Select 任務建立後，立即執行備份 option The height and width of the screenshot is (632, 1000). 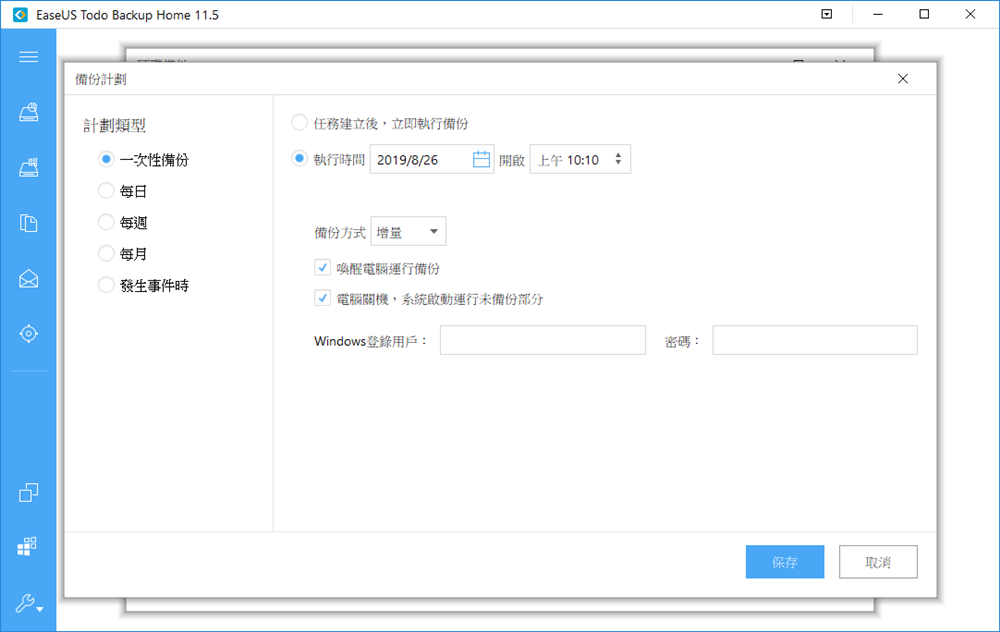click(299, 122)
